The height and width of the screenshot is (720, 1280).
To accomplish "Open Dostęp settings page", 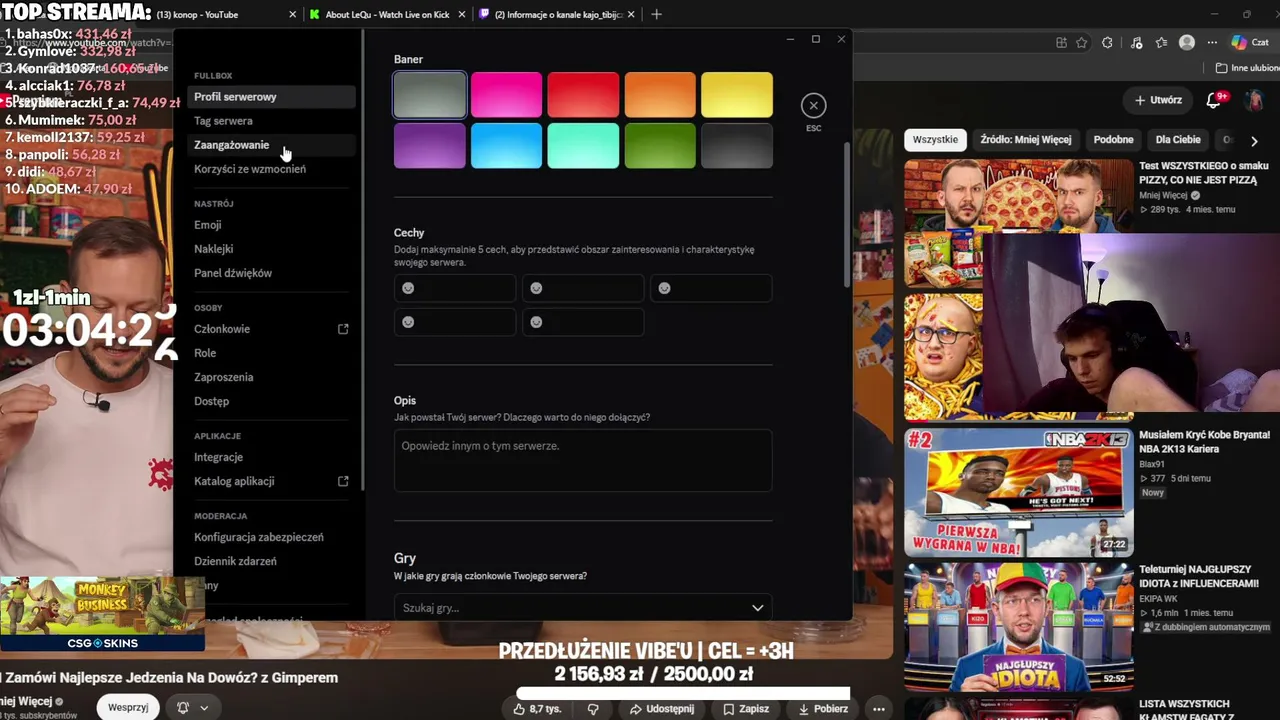I will [x=271, y=401].
